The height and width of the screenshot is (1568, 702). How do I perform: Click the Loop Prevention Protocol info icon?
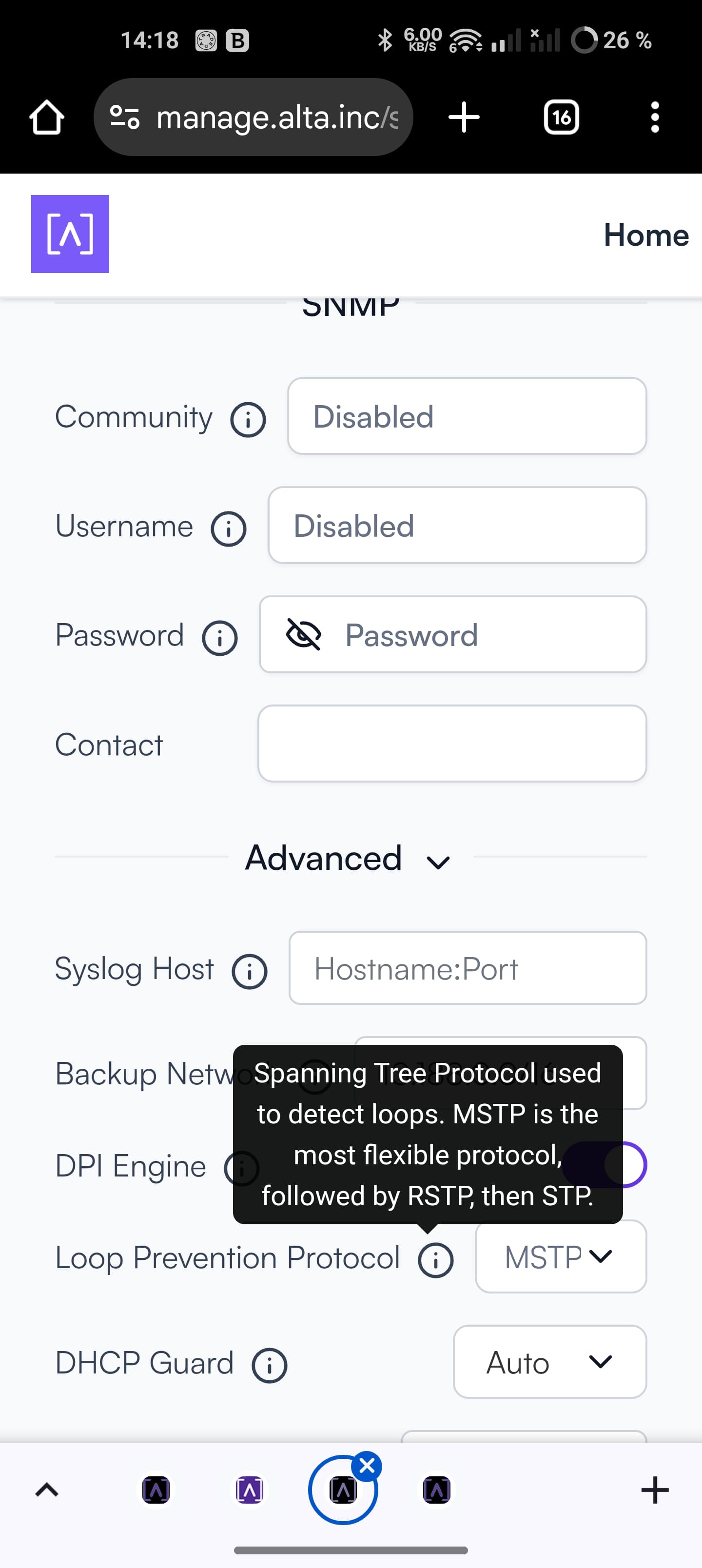point(435,1260)
